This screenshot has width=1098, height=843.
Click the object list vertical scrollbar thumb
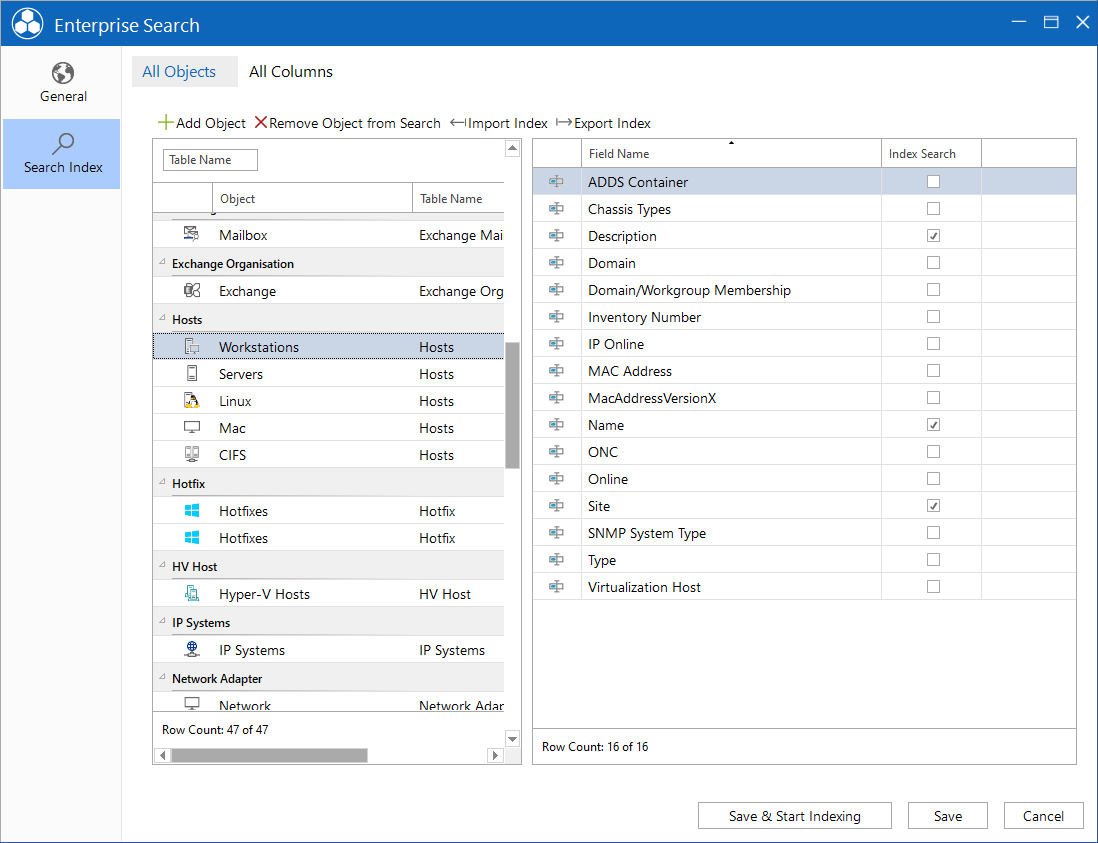(513, 405)
